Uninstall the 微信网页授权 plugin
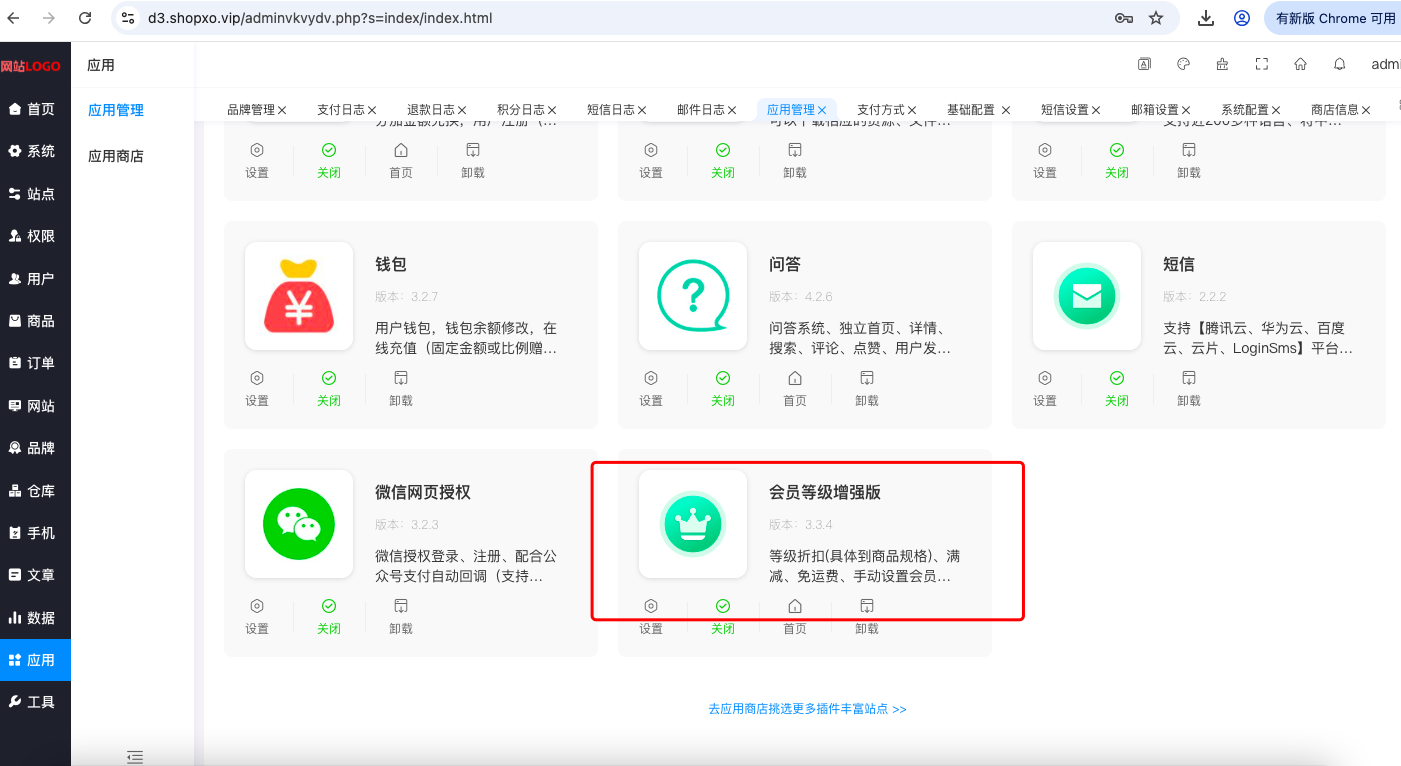This screenshot has height=766, width=1401. point(401,616)
